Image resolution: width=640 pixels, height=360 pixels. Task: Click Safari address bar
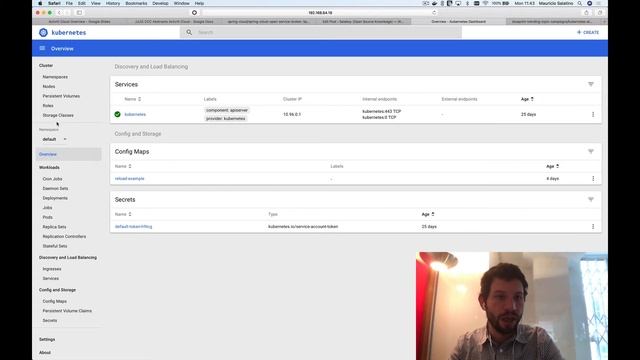[x=320, y=13]
